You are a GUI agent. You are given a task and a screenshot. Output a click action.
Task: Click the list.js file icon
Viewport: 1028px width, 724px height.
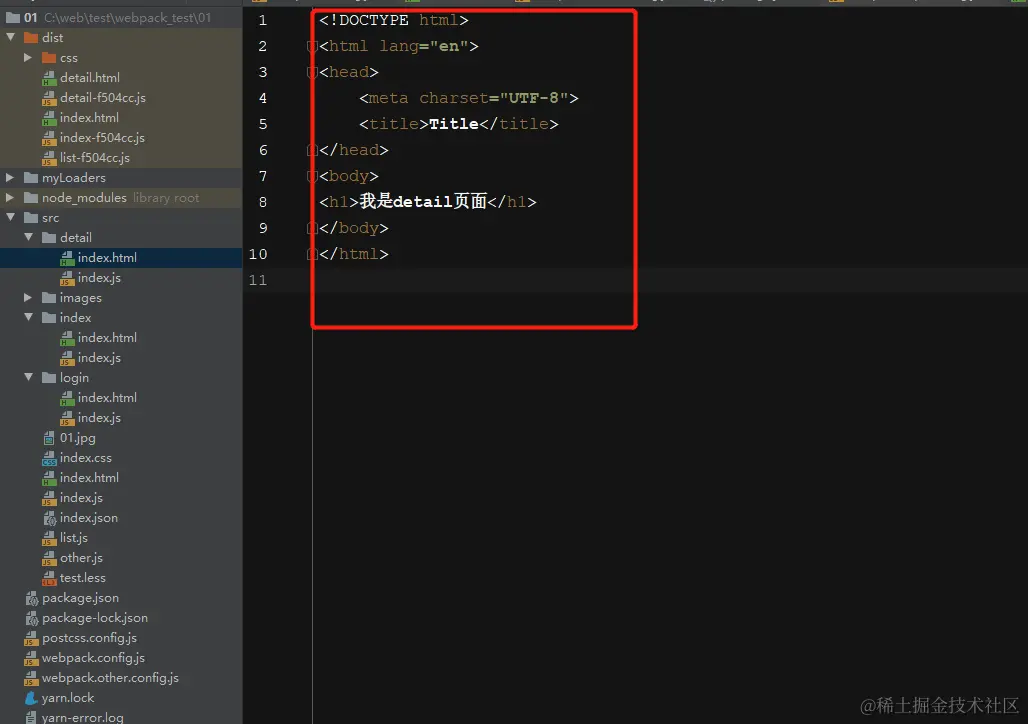point(49,538)
